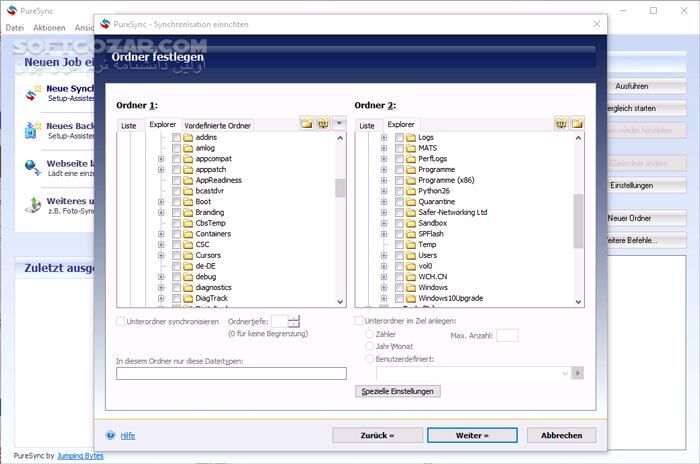Click folder icon of CSC

coord(188,244)
